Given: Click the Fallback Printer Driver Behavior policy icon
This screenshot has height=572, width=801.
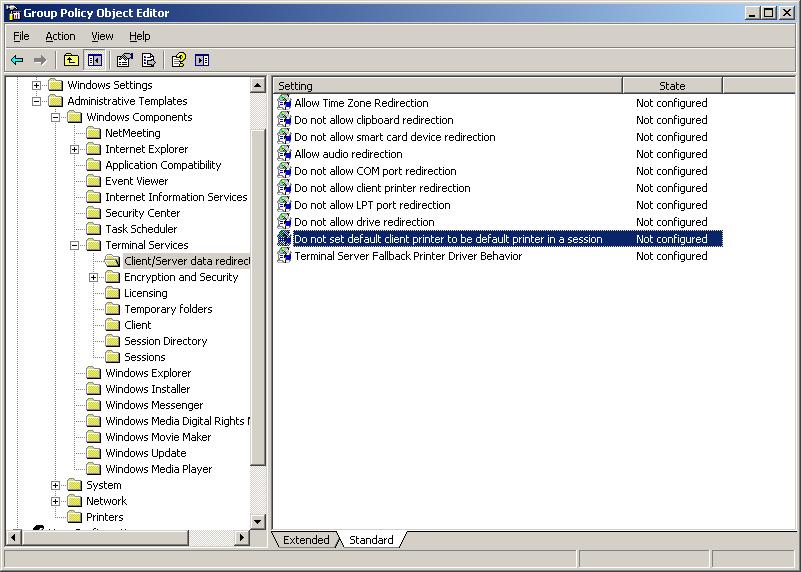Looking at the screenshot, I should (x=284, y=256).
